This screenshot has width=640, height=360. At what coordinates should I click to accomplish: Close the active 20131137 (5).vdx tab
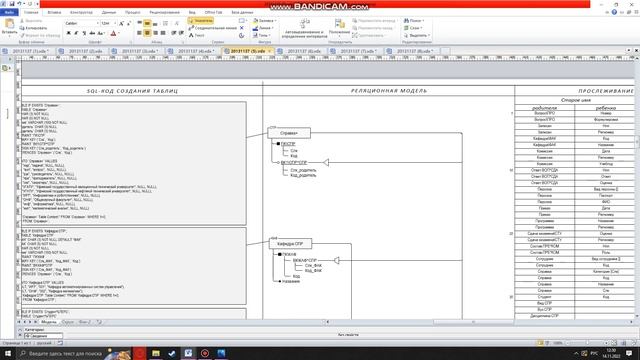pos(269,51)
